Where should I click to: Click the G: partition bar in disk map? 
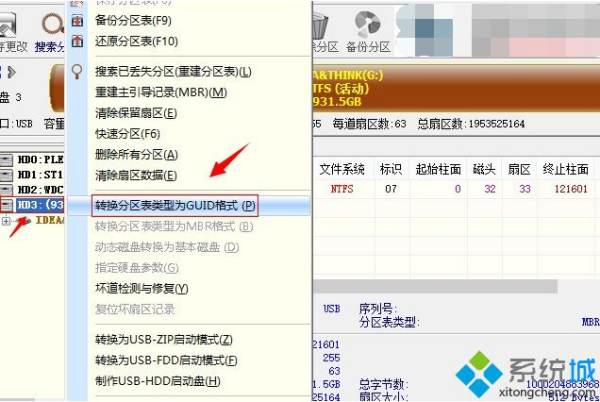pos(456,88)
